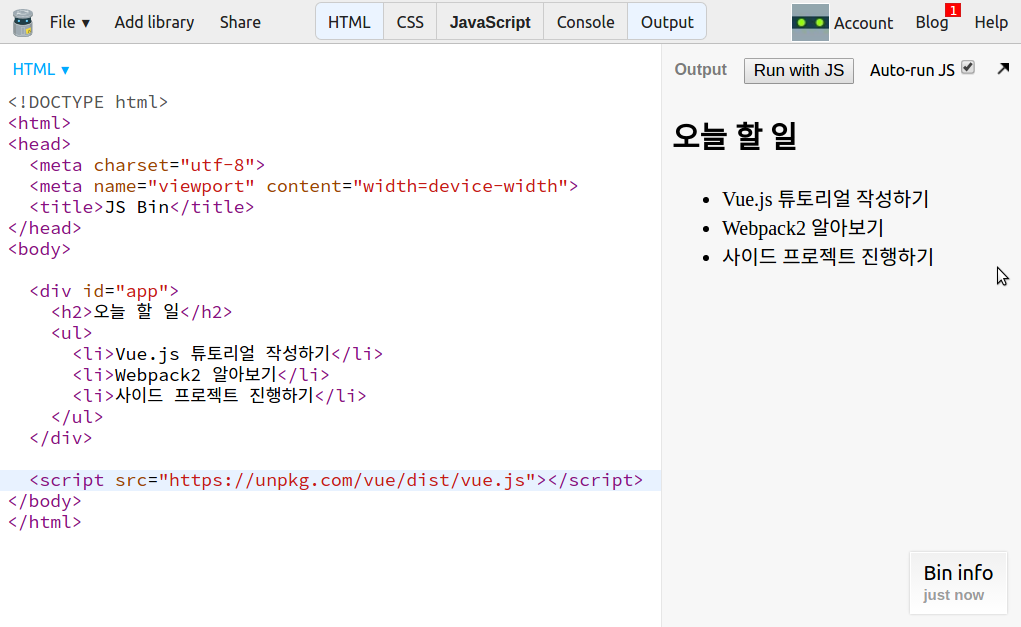Click the JS Bin logo icon
This screenshot has height=627, width=1021.
click(x=22, y=22)
